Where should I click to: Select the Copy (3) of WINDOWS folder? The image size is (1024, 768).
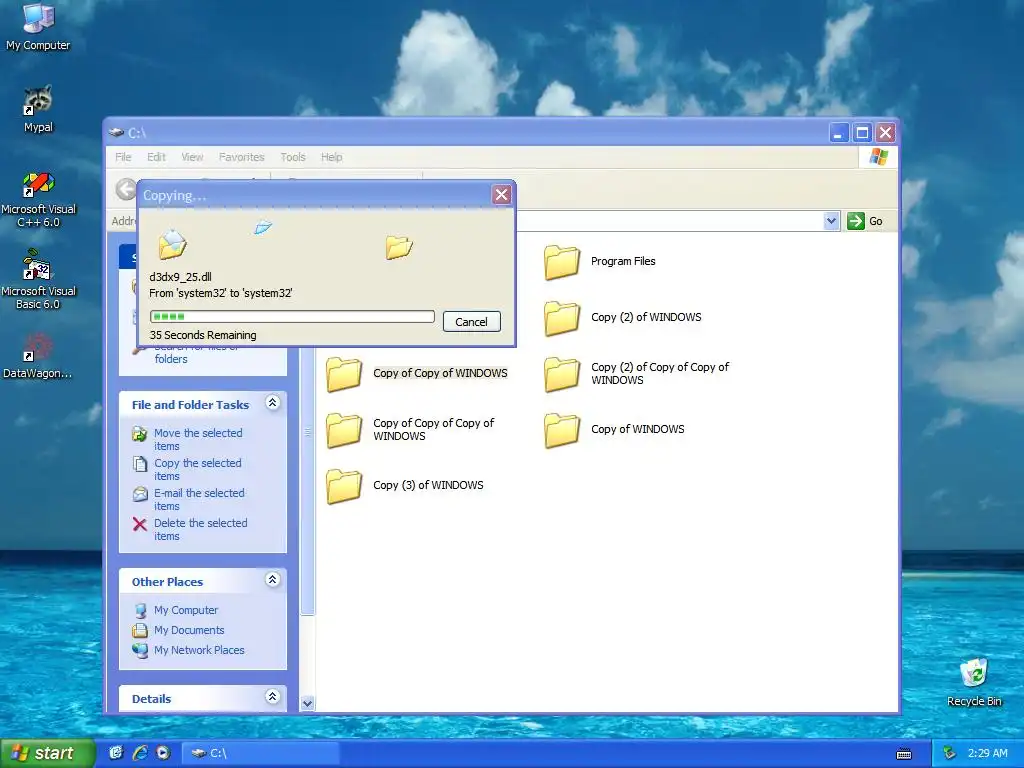coord(405,486)
